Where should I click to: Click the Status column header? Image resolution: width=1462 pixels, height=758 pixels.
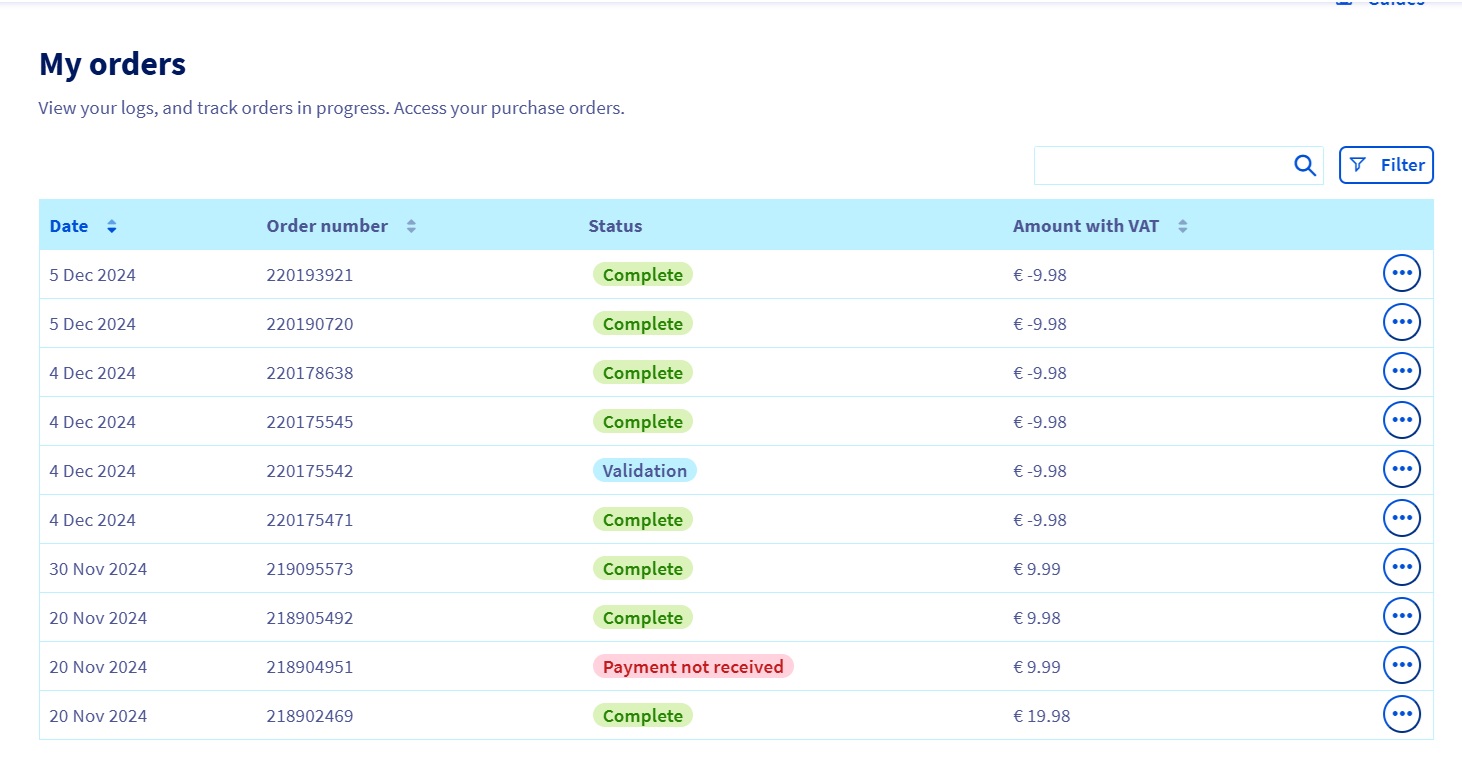[614, 226]
